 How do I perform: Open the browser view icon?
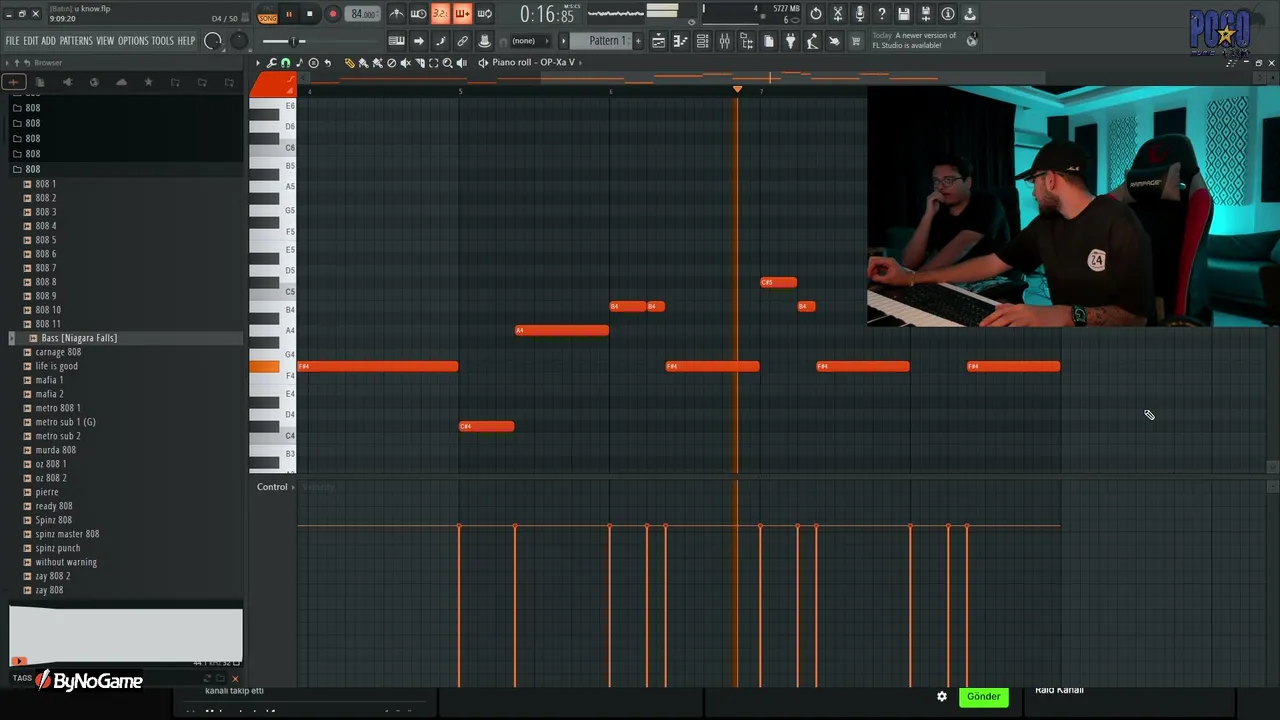coord(747,41)
